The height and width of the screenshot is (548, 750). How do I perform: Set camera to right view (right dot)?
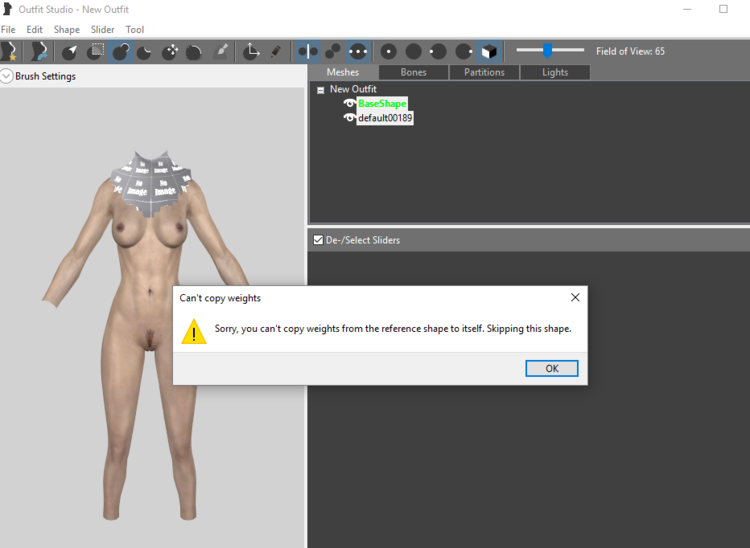pyautogui.click(x=463, y=51)
